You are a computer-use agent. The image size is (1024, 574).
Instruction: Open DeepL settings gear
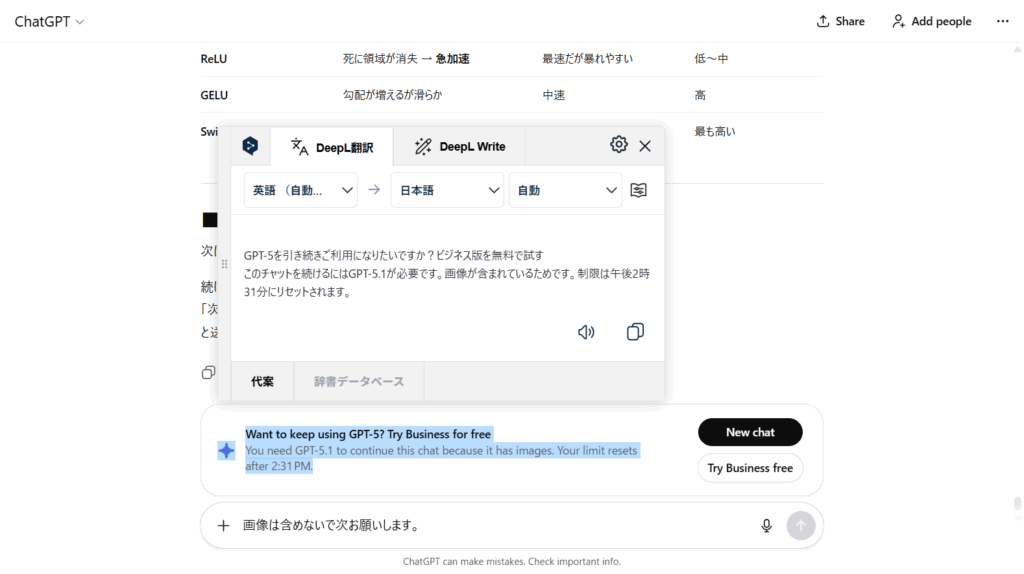(618, 145)
